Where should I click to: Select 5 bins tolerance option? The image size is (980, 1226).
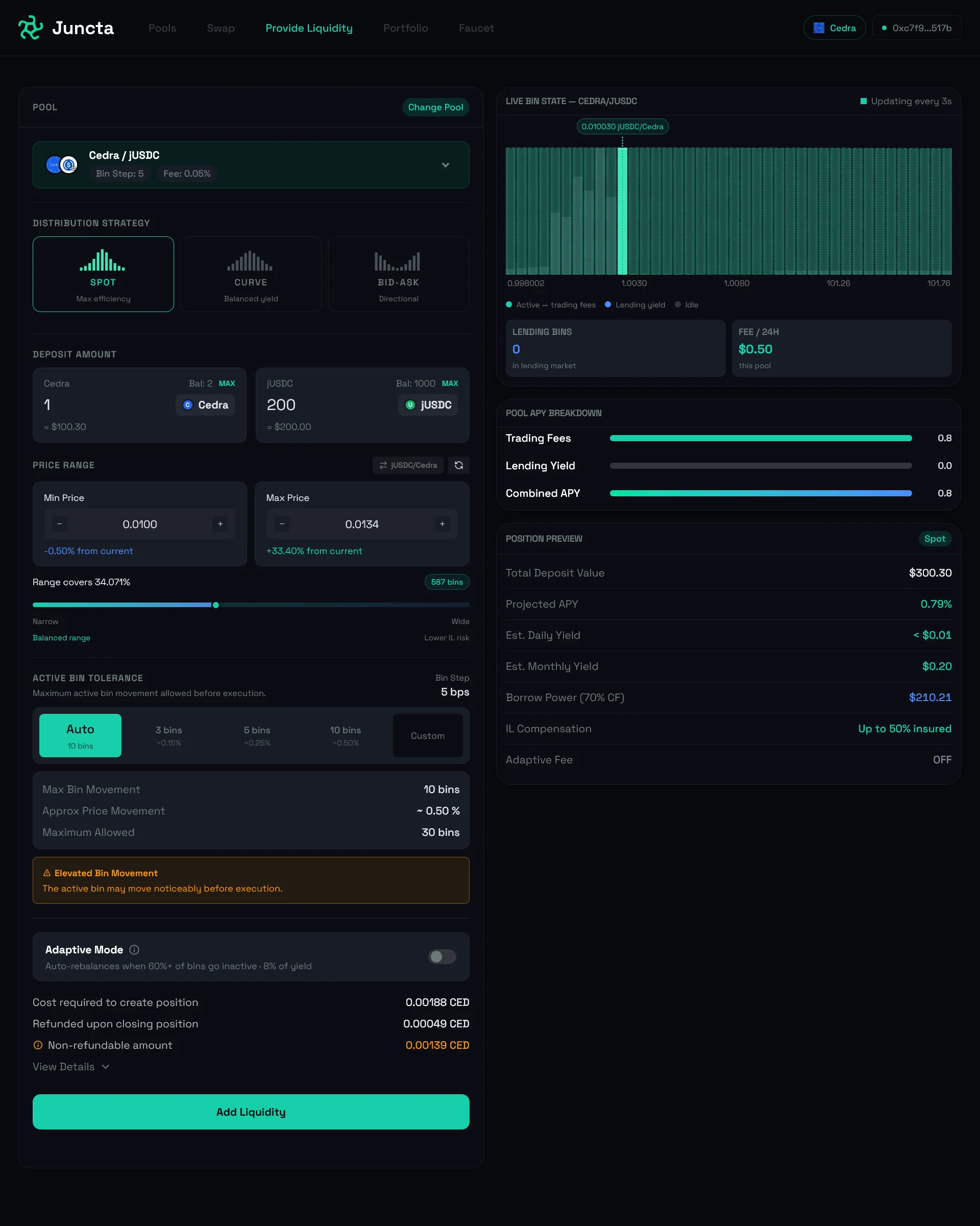(257, 735)
